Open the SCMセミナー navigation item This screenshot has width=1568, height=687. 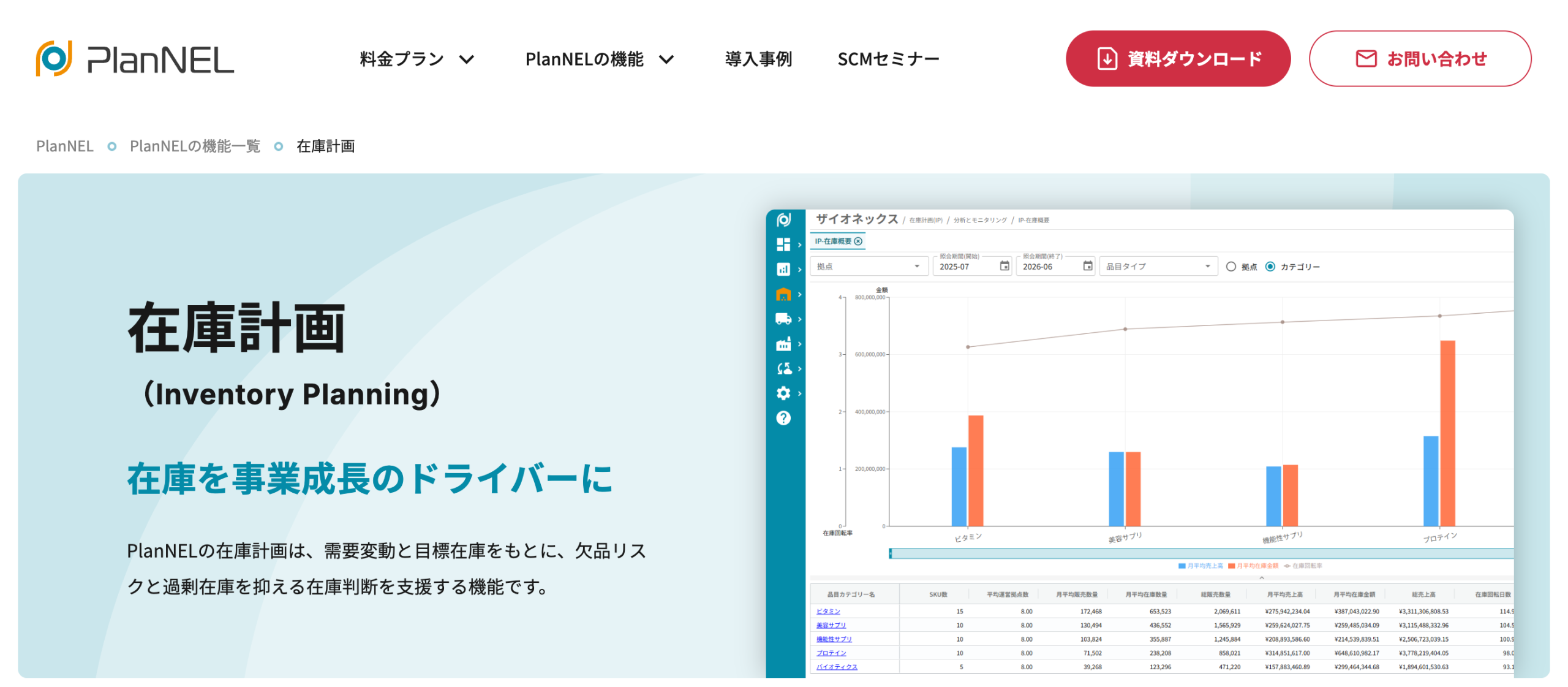[x=888, y=59]
